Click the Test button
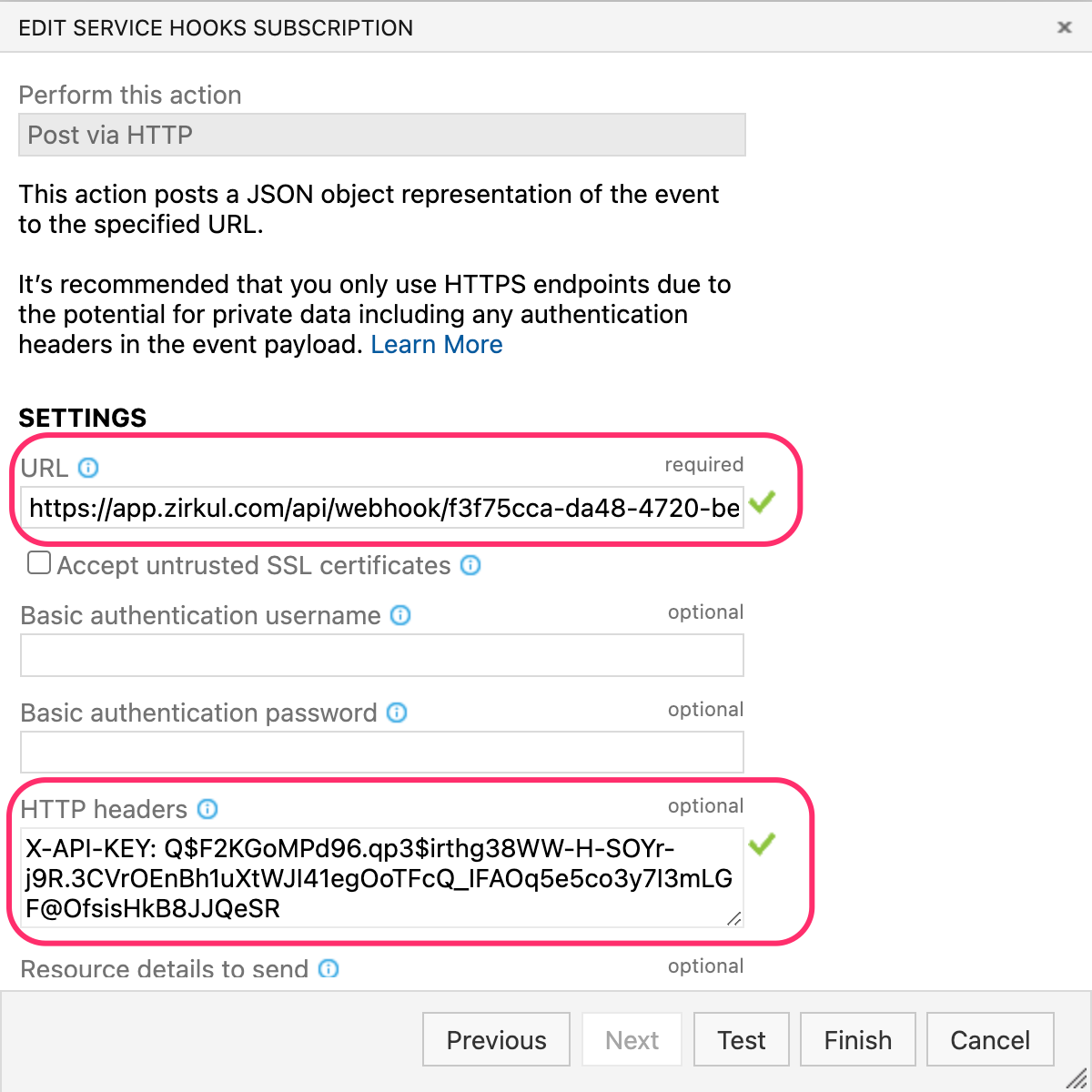The width and height of the screenshot is (1092, 1092). pyautogui.click(x=742, y=1039)
